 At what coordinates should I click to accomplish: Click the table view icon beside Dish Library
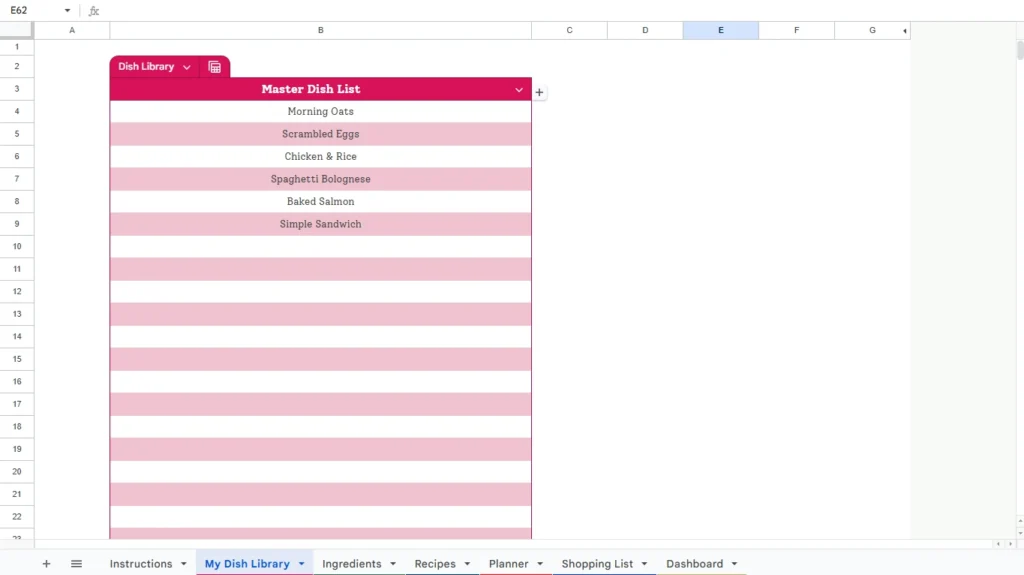214,67
